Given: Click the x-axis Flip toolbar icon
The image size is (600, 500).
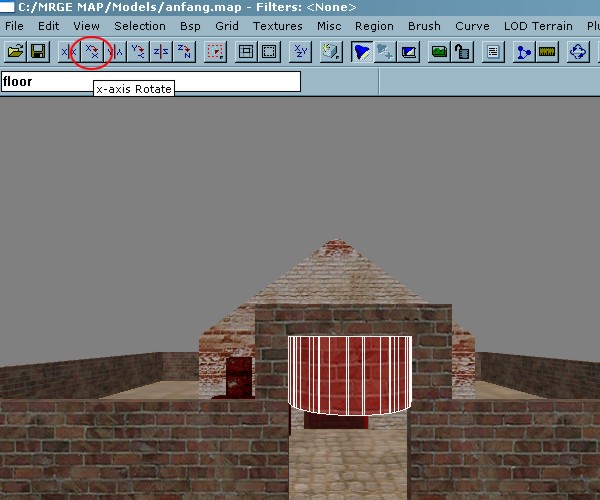Looking at the screenshot, I should (69, 51).
